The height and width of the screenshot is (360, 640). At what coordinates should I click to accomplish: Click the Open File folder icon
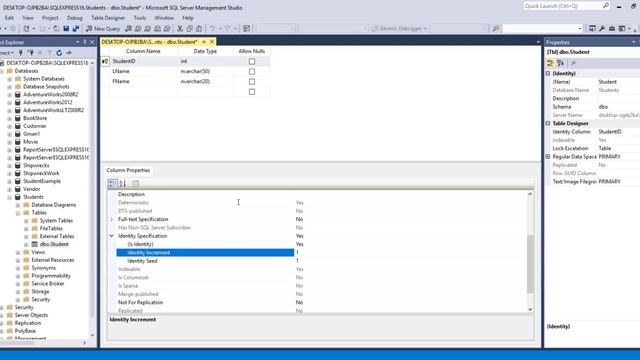click(x=56, y=29)
